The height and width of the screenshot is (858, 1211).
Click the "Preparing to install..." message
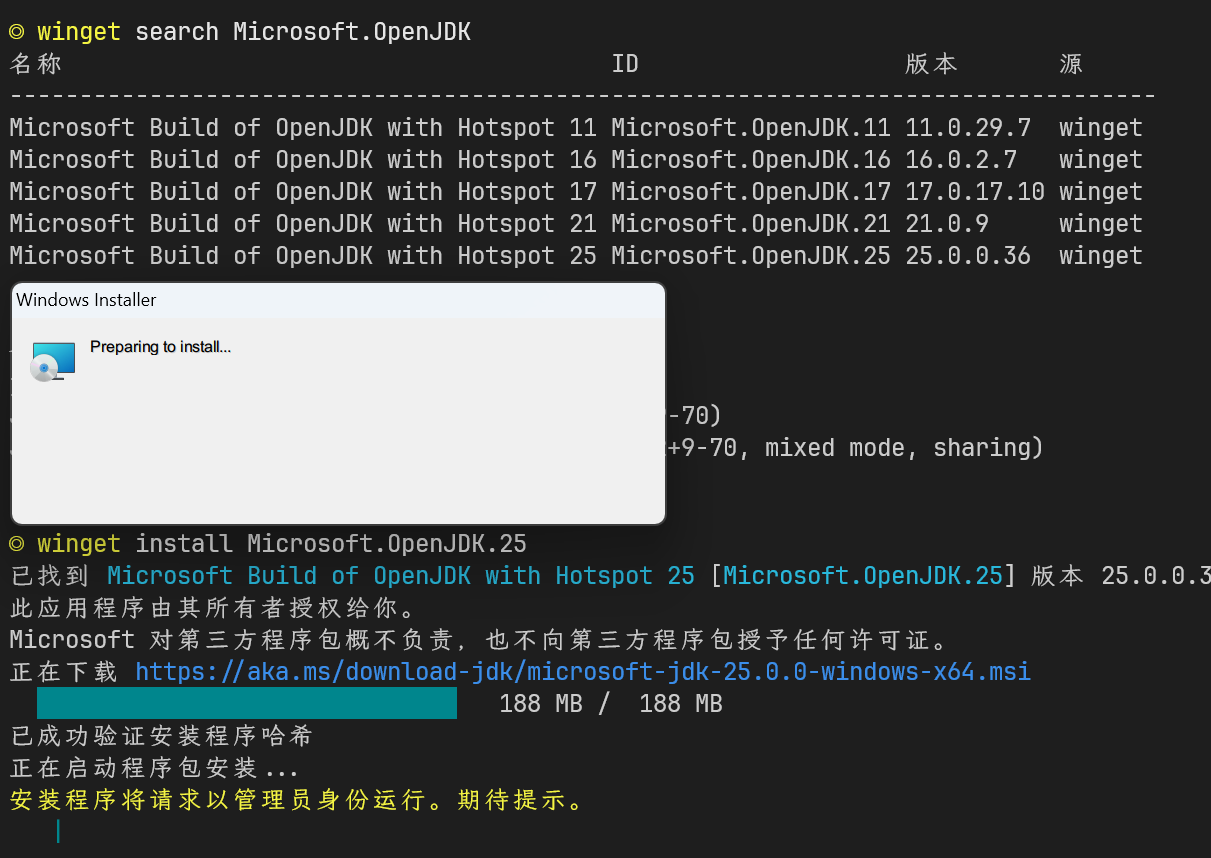pos(160,347)
